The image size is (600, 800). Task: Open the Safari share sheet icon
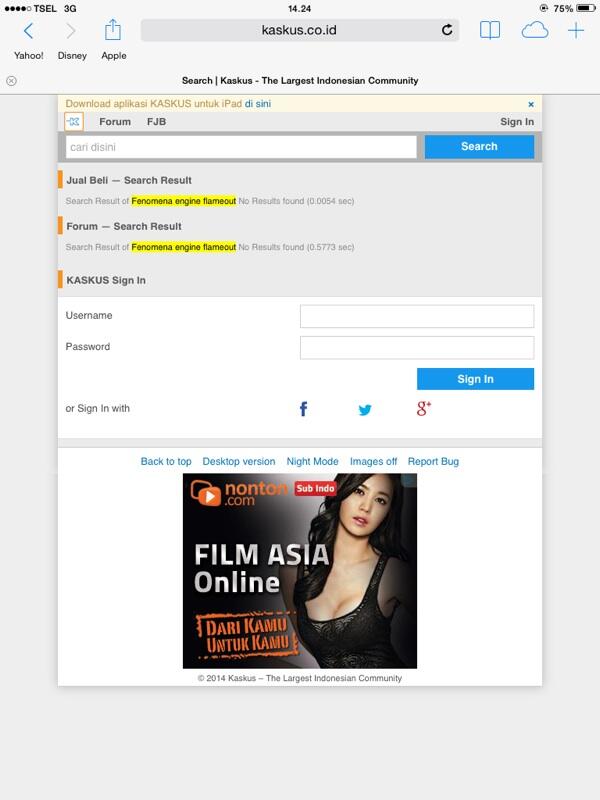pos(113,30)
